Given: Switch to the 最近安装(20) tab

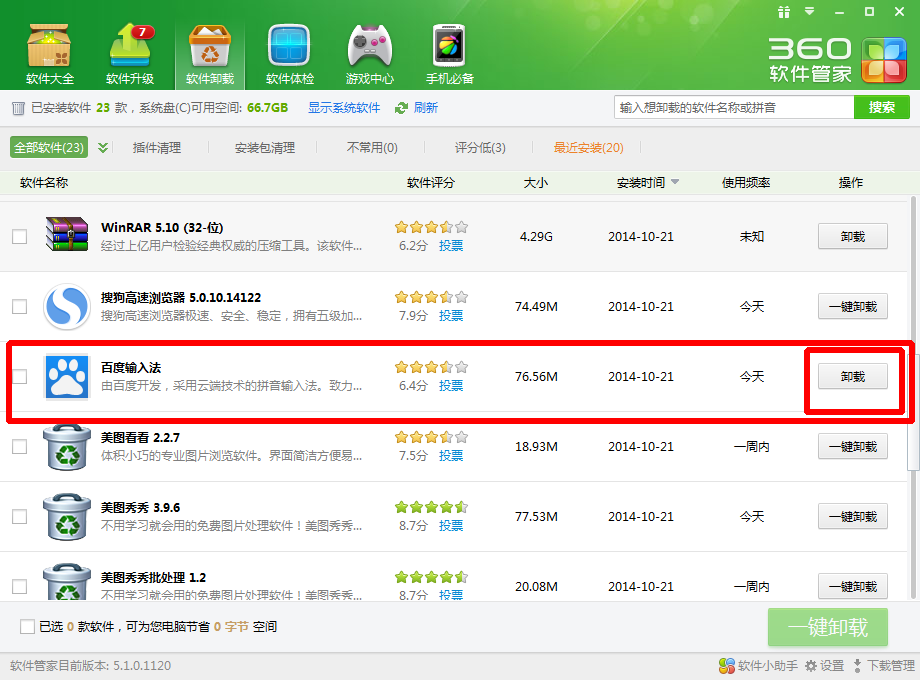Looking at the screenshot, I should [588, 148].
